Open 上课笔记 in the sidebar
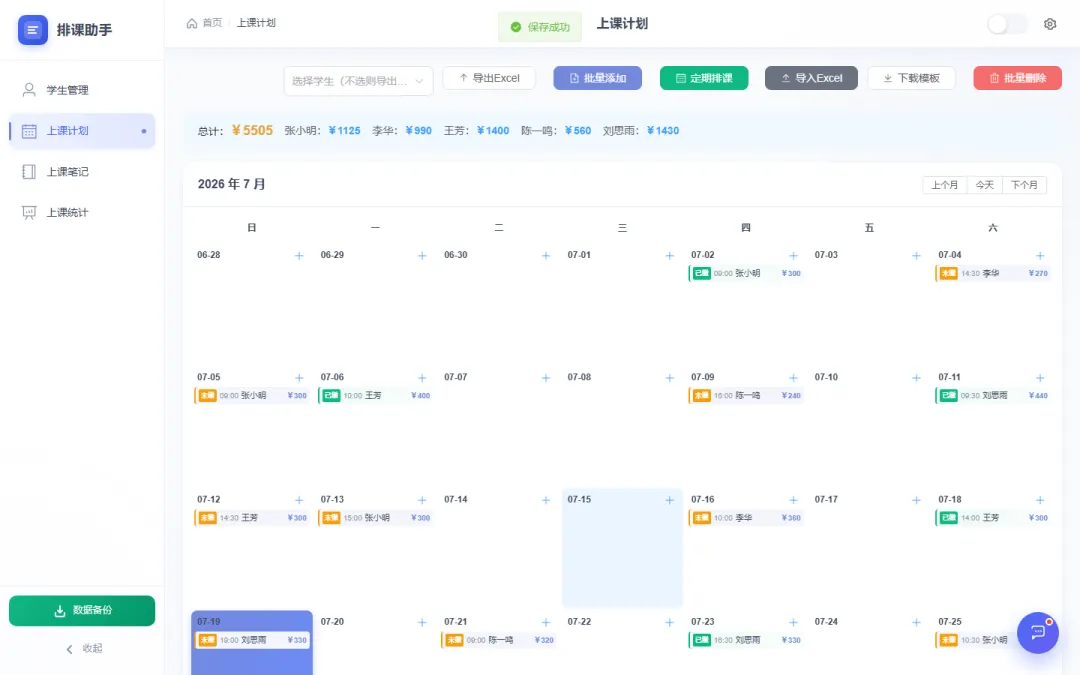The image size is (1080, 675). (82, 172)
